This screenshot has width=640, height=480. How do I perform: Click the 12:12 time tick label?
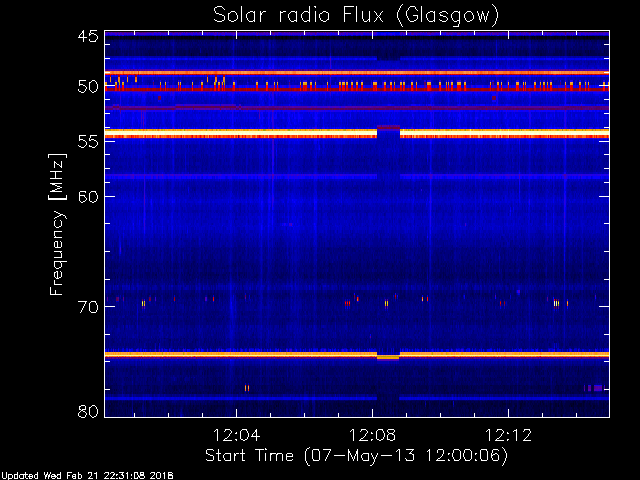[x=508, y=435]
